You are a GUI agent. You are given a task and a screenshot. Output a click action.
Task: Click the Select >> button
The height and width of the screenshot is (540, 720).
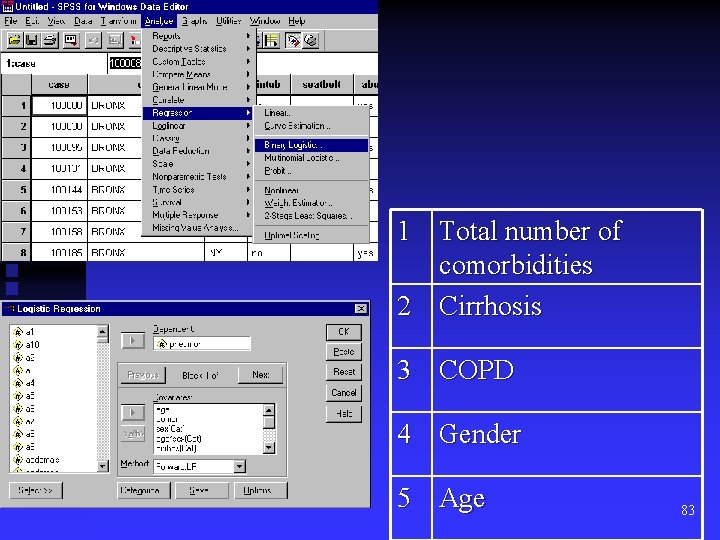pos(36,490)
